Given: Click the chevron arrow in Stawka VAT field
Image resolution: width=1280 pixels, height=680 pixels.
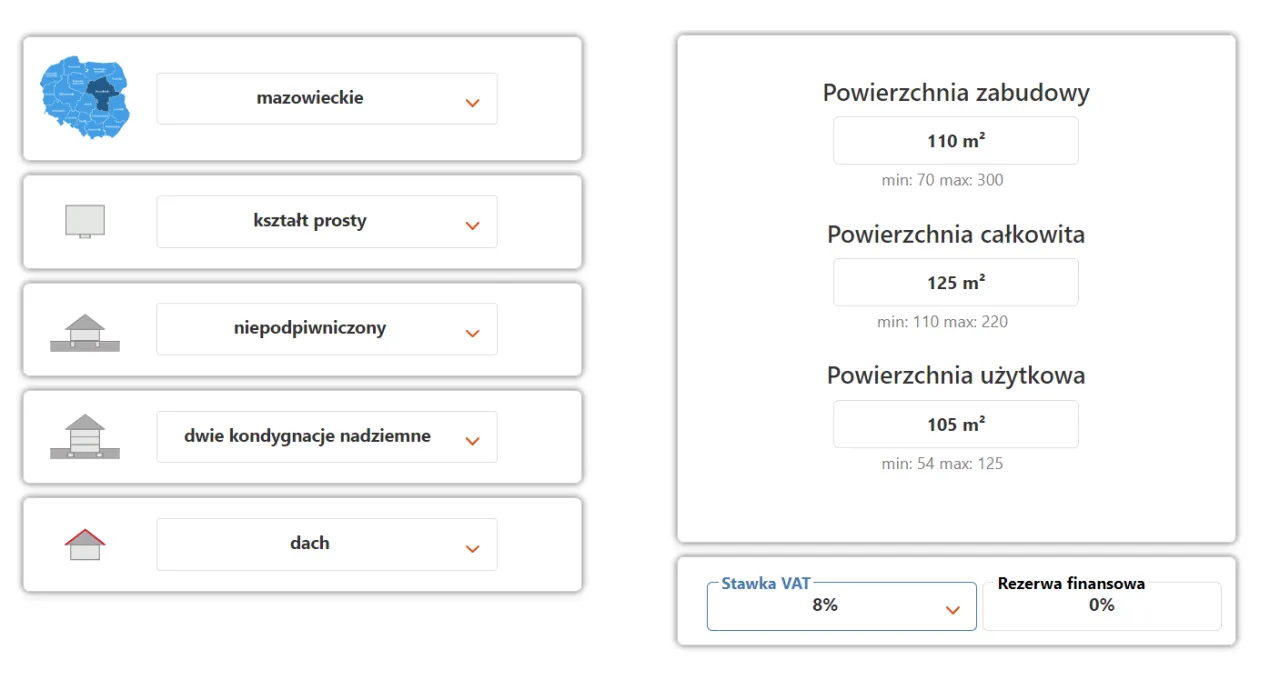Looking at the screenshot, I should 953,610.
